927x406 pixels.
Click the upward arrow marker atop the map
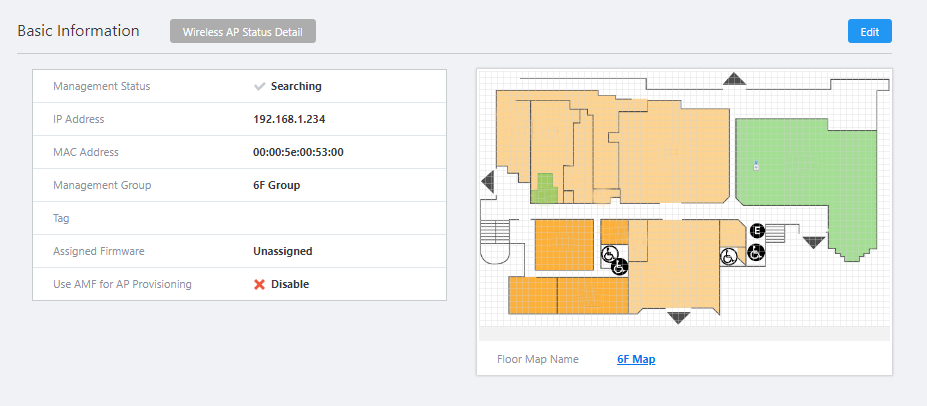735,79
